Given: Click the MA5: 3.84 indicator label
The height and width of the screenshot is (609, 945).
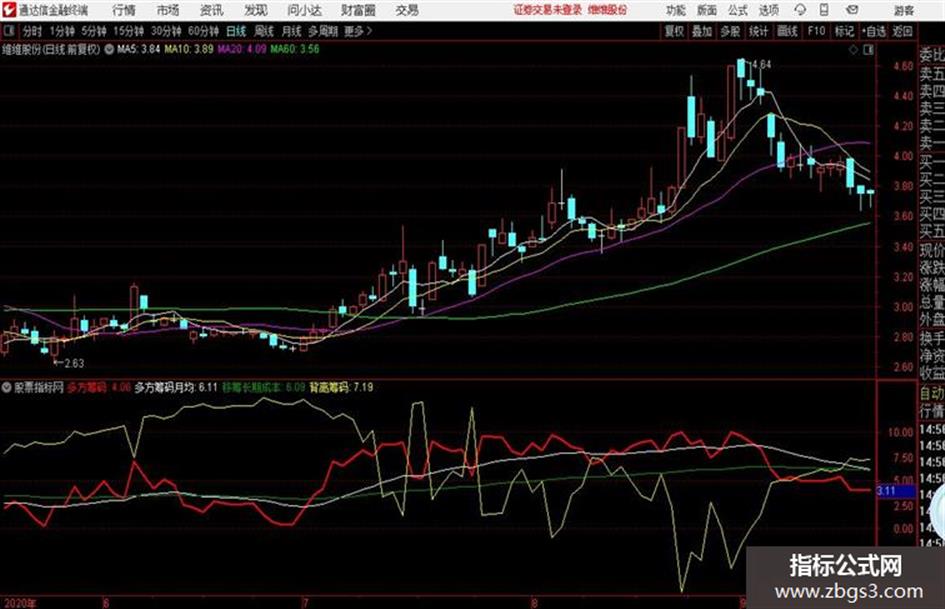Looking at the screenshot, I should (139, 49).
